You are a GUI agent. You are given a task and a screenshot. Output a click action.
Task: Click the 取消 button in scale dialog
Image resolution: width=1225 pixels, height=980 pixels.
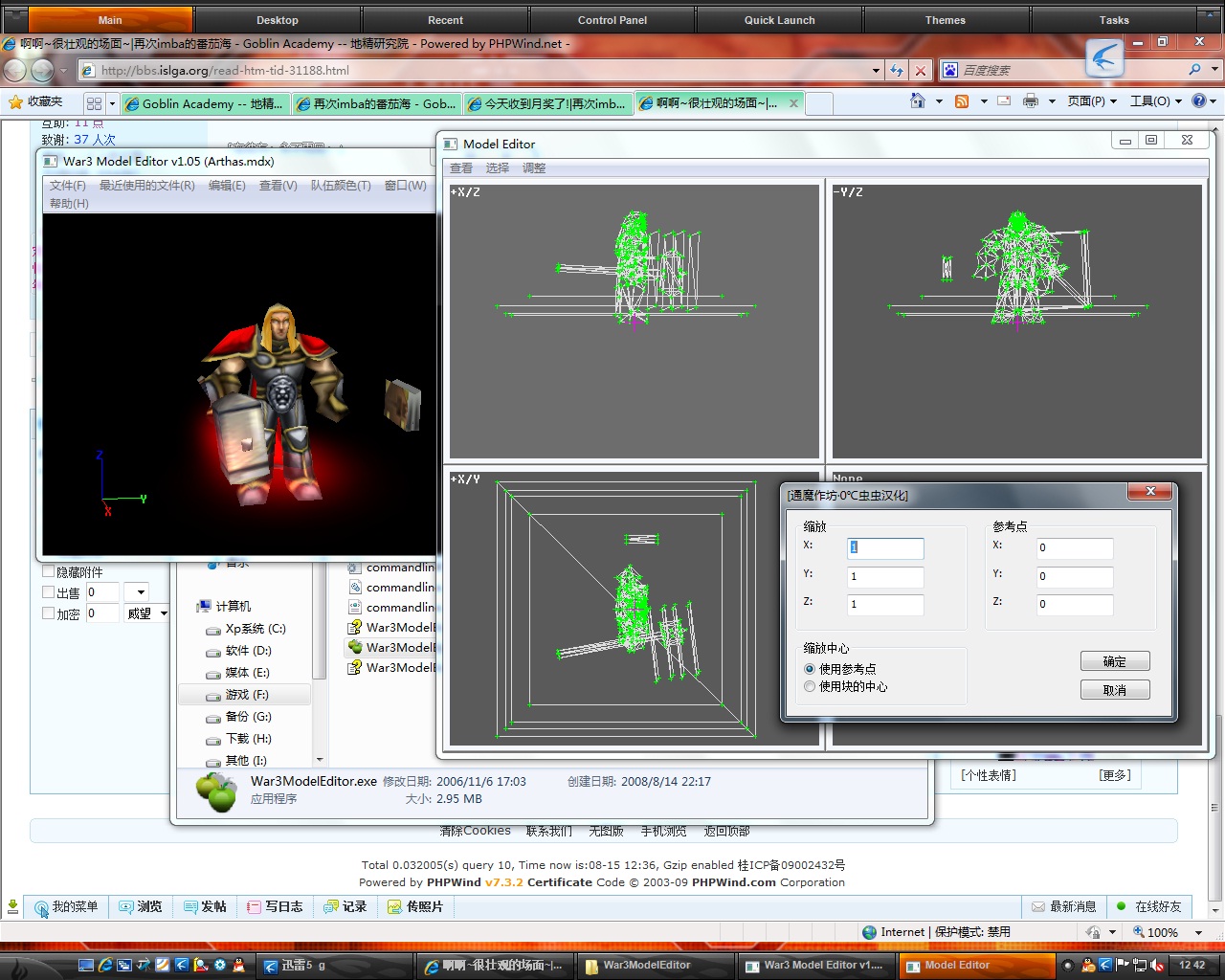(1115, 690)
